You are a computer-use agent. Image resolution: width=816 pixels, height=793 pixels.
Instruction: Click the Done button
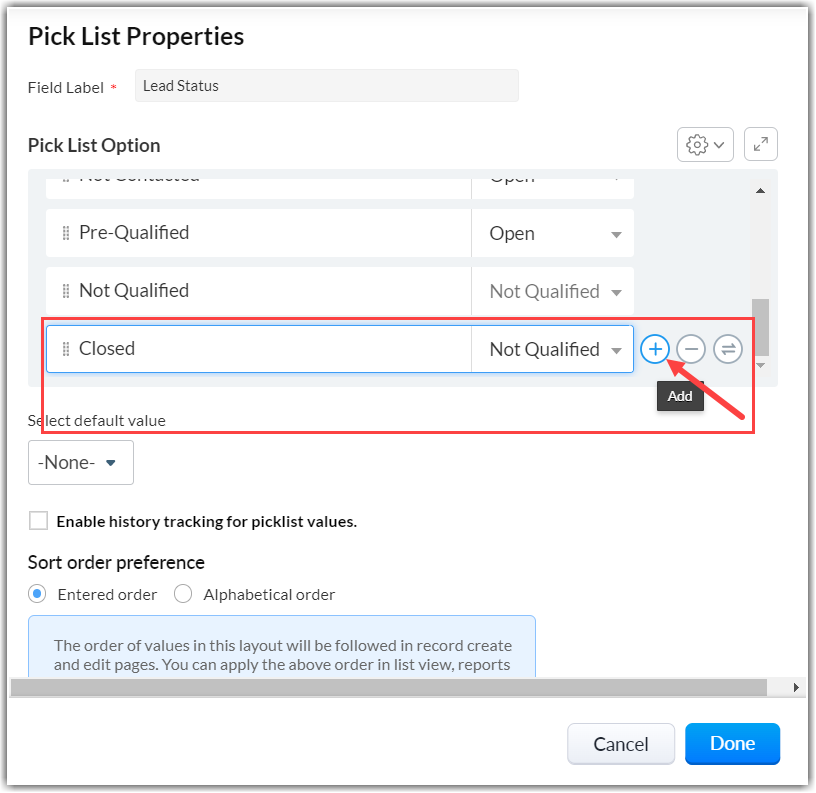pos(732,743)
